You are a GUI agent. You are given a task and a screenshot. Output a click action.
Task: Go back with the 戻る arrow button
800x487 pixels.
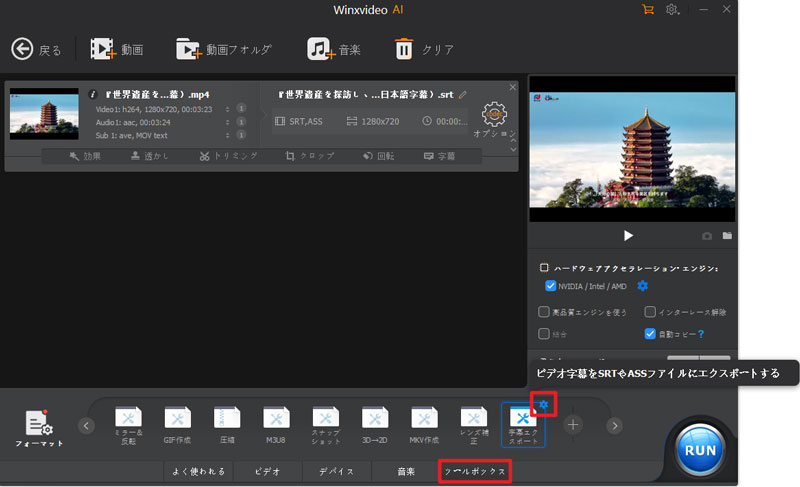click(x=22, y=49)
